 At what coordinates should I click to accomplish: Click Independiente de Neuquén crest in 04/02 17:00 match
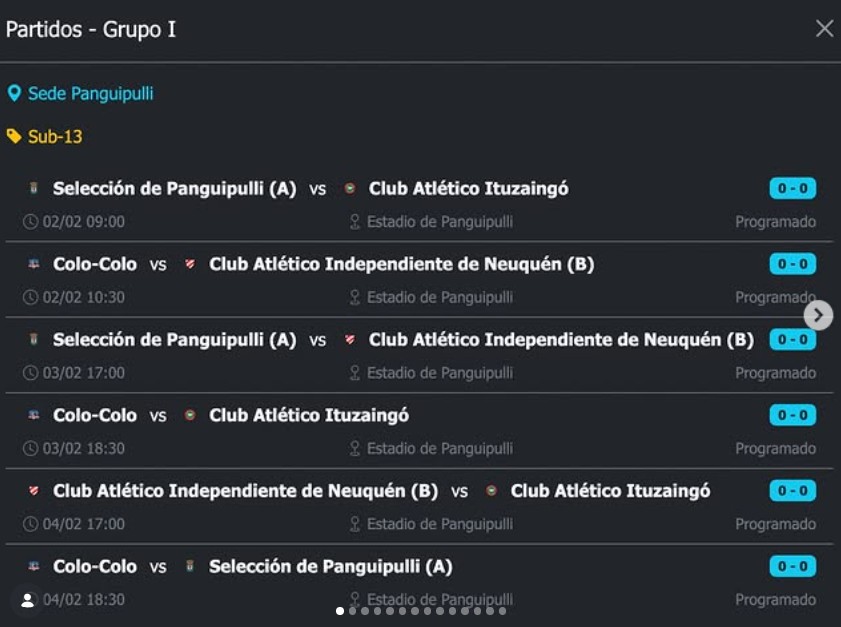pyautogui.click(x=34, y=491)
